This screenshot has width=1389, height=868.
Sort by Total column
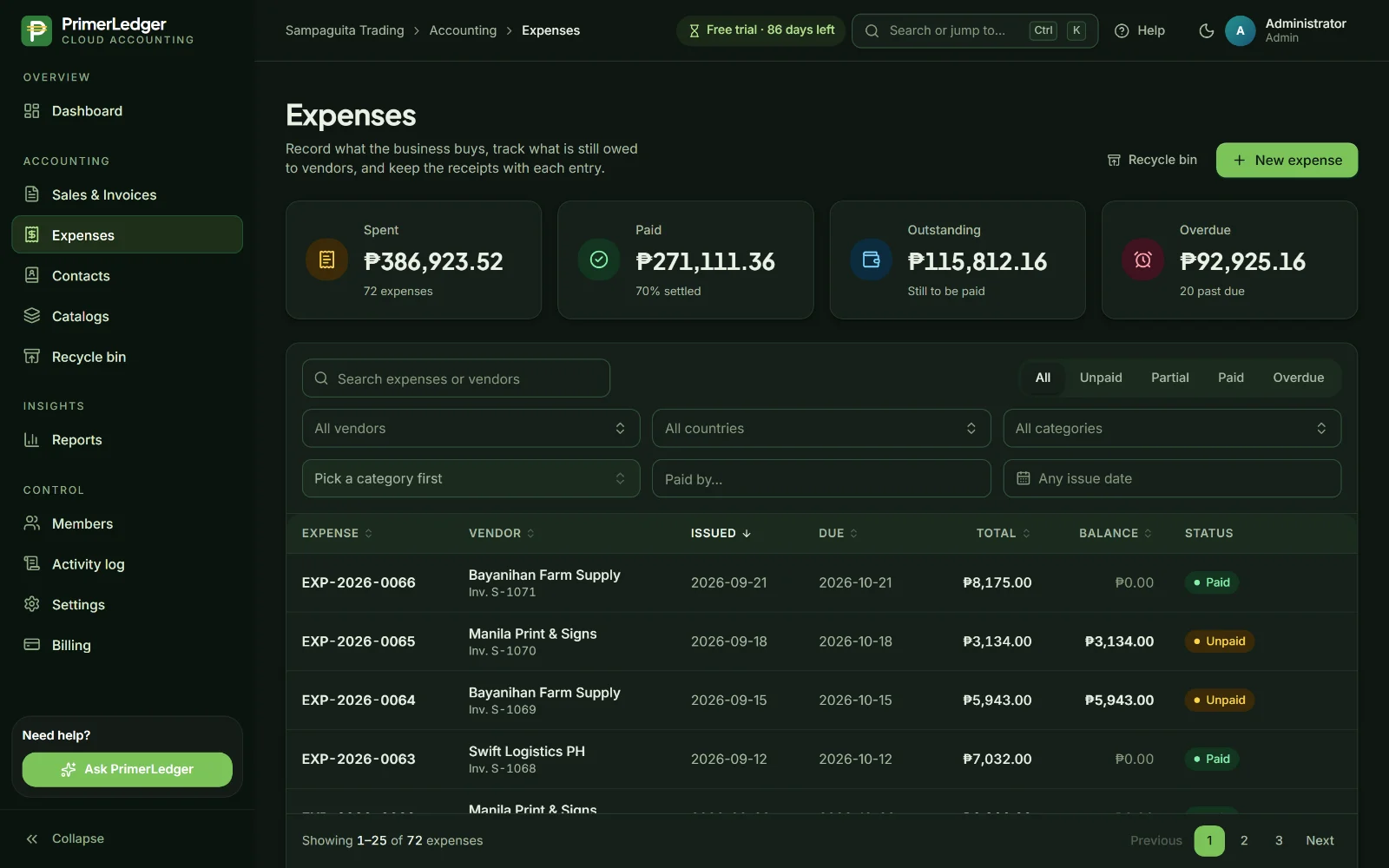point(1004,533)
